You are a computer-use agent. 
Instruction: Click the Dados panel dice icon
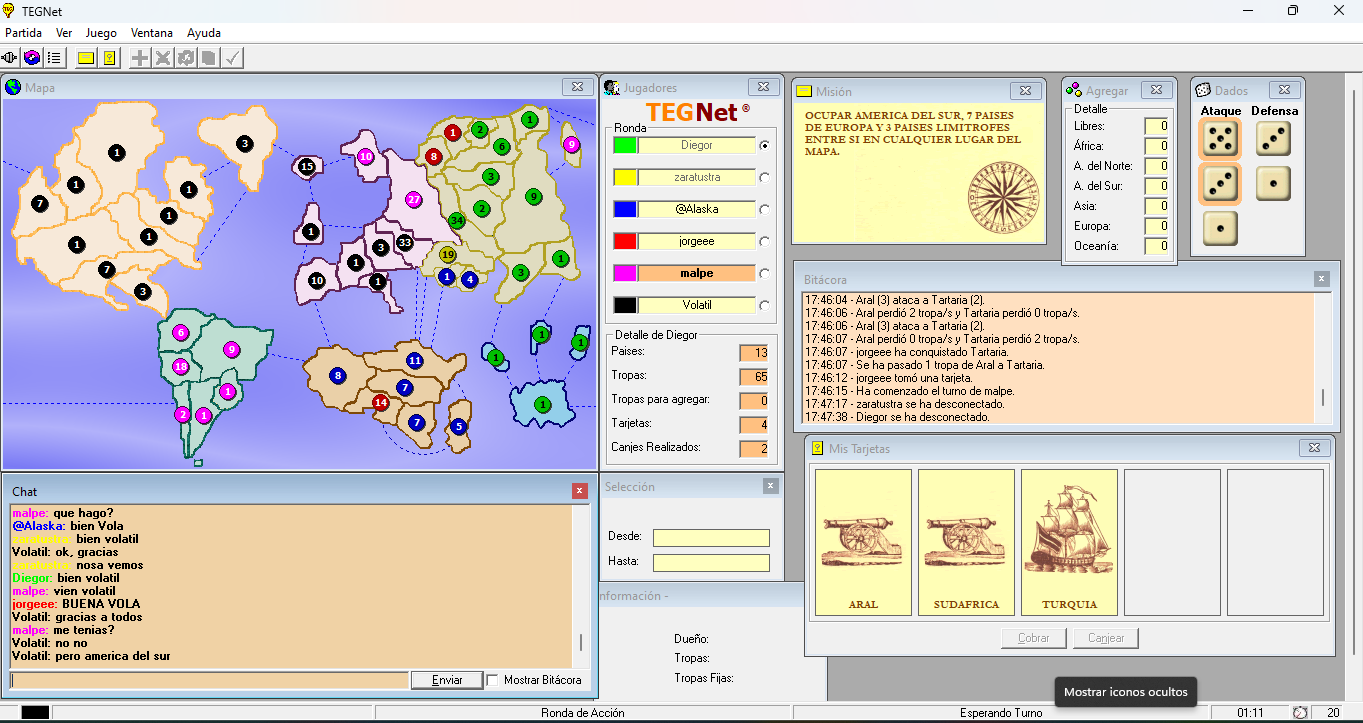pyautogui.click(x=1203, y=90)
